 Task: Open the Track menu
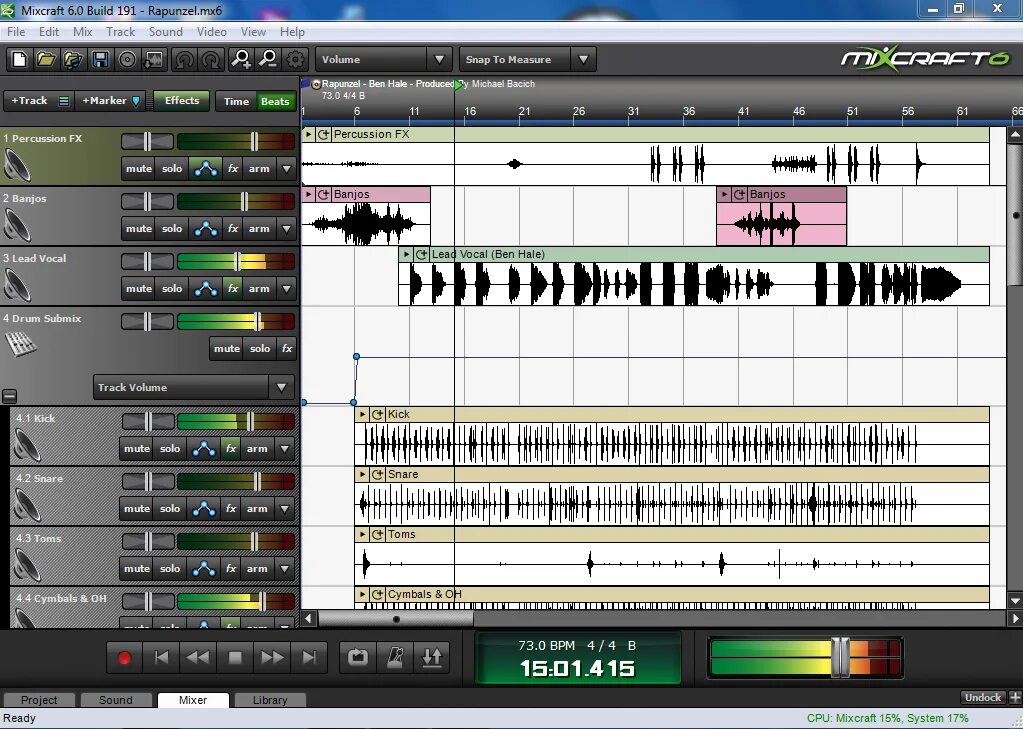tap(121, 31)
